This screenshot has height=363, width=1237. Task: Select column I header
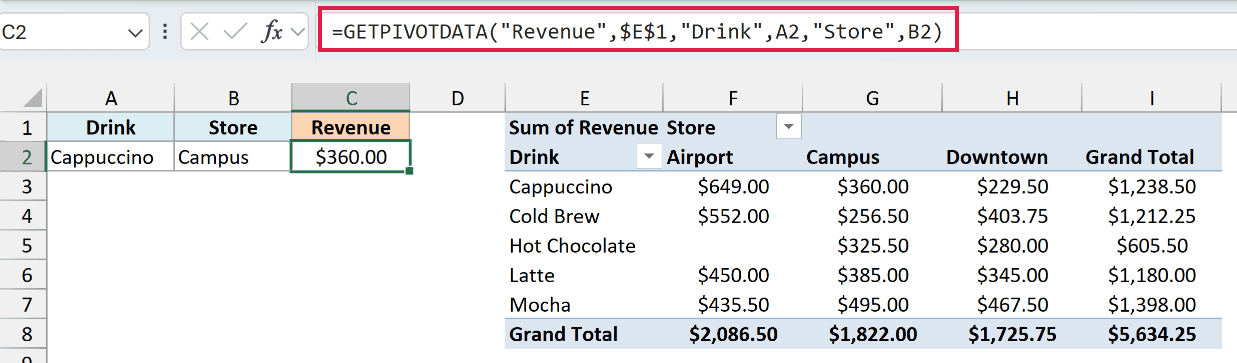tap(1152, 98)
